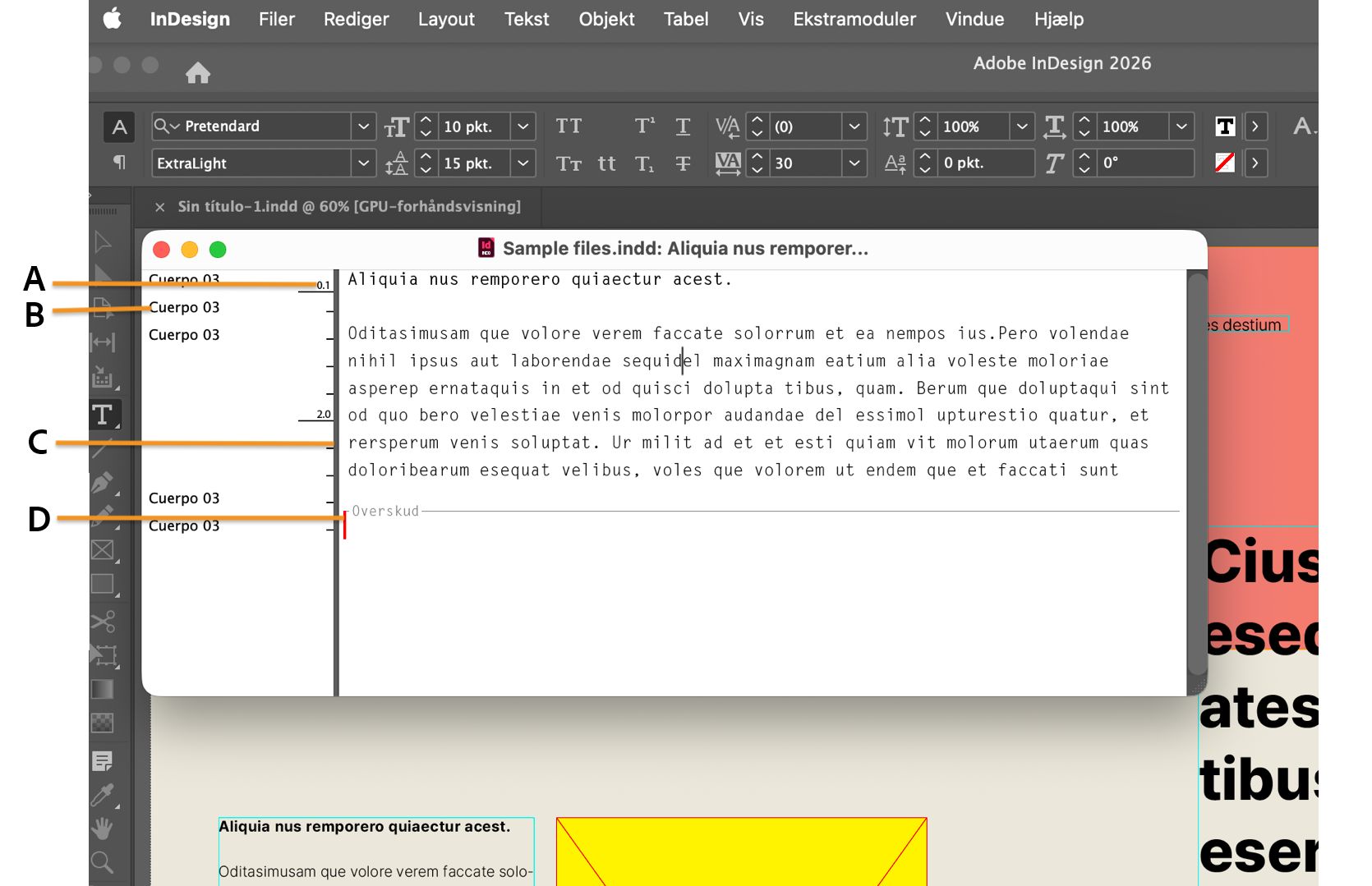Click the Overskud overset marker label

385,511
